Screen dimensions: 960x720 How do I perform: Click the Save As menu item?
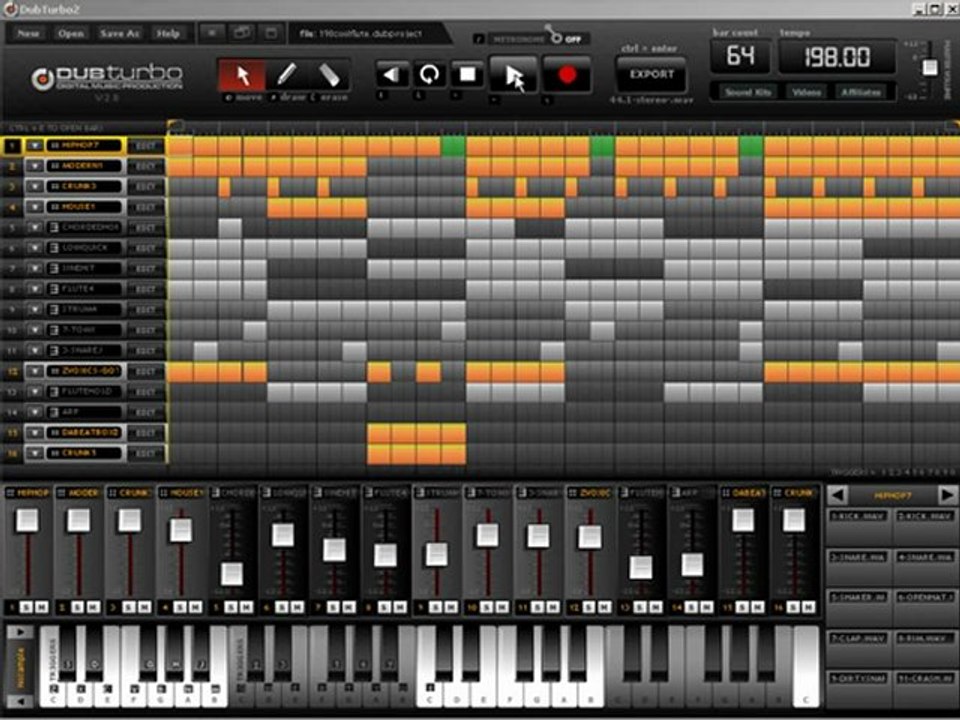pyautogui.click(x=120, y=34)
